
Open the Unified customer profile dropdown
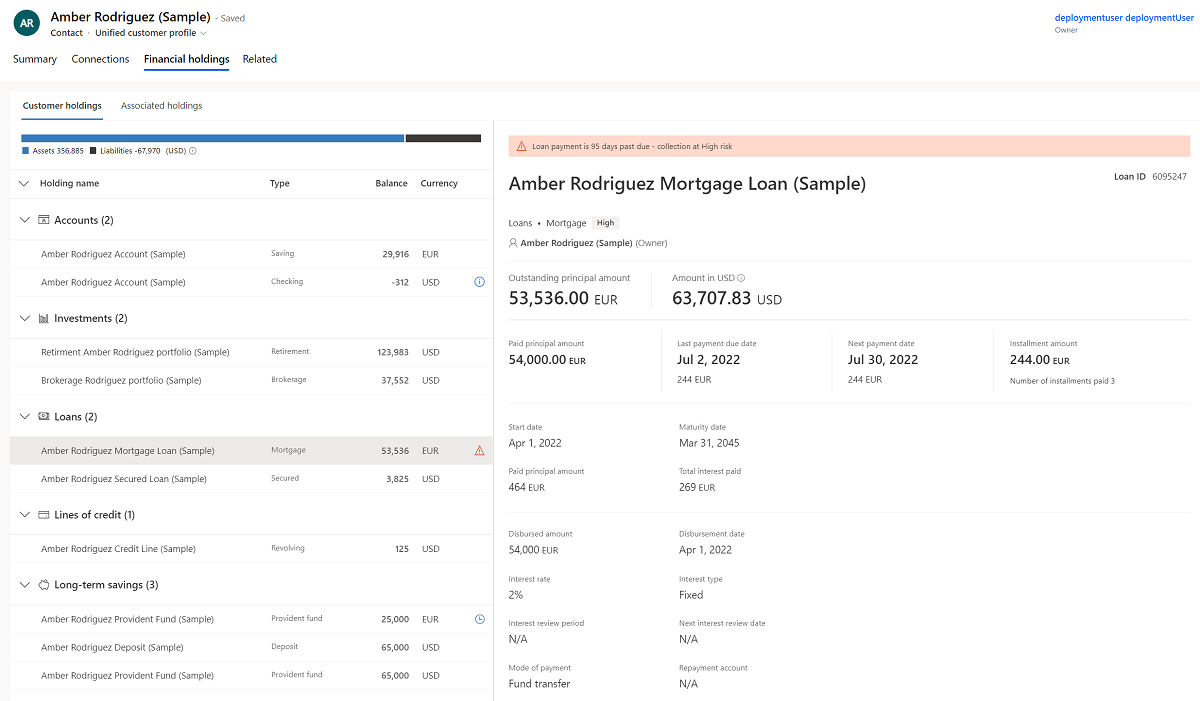click(204, 32)
